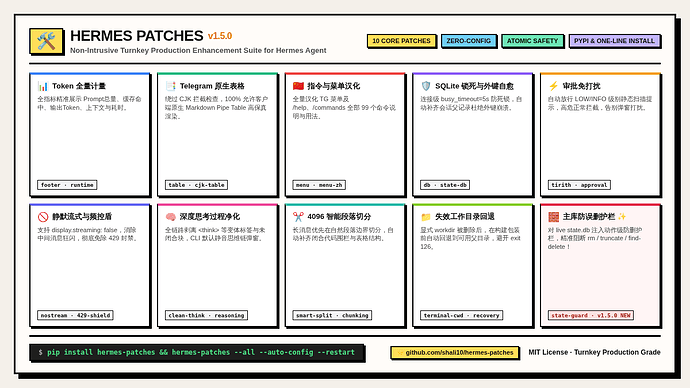
Task: Click the '失效工作目录回退' card title
Action: point(465,217)
